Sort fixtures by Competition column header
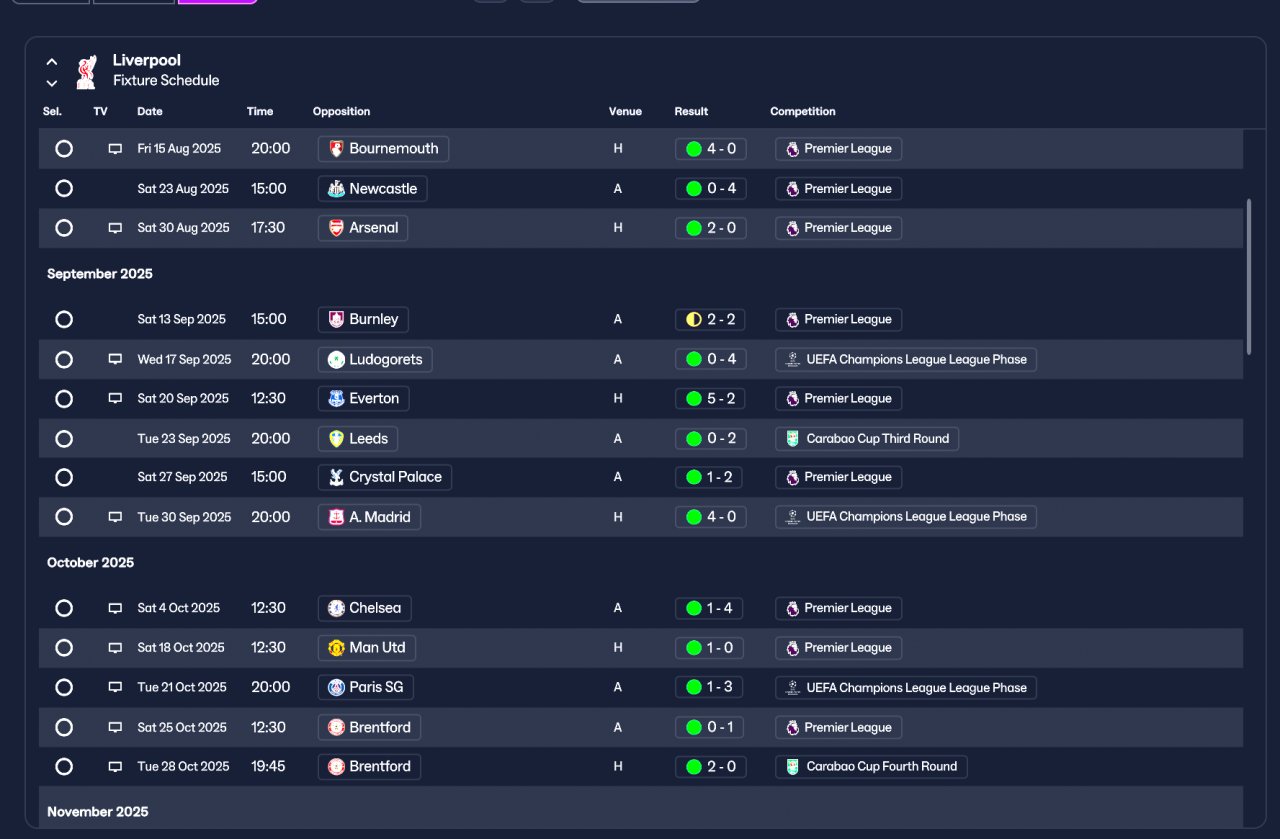1280x839 pixels. pos(803,112)
